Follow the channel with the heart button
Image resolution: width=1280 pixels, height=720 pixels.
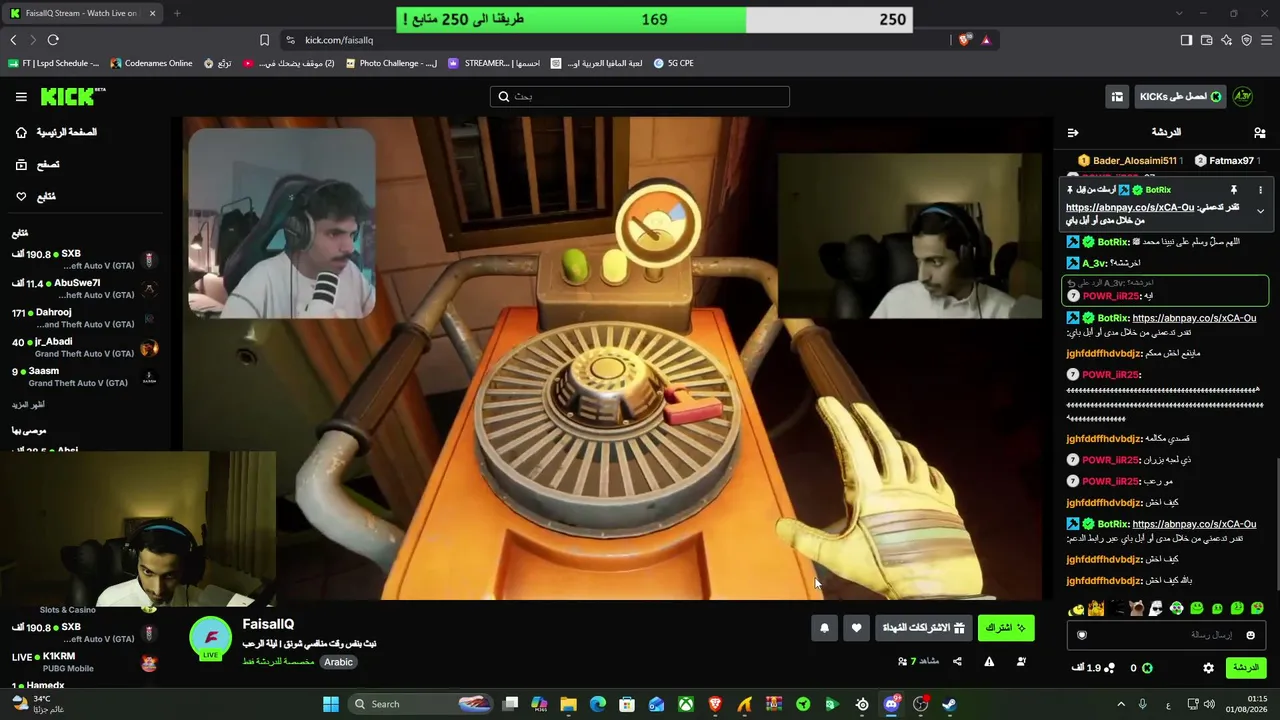pos(856,628)
